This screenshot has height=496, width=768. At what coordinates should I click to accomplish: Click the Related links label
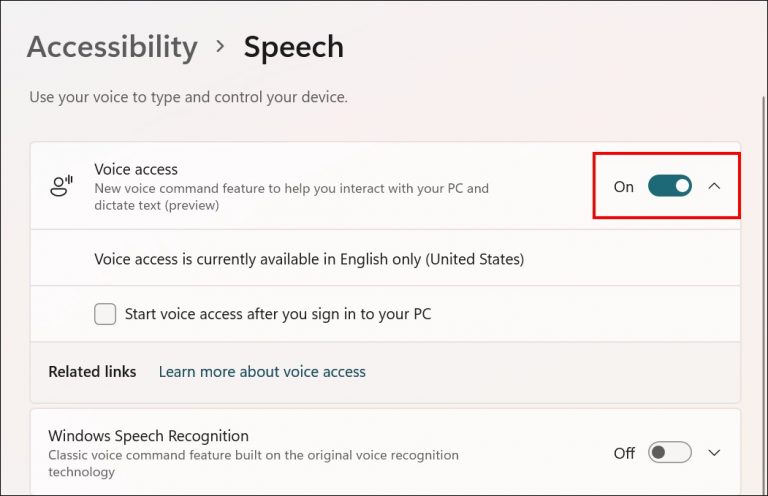click(92, 371)
